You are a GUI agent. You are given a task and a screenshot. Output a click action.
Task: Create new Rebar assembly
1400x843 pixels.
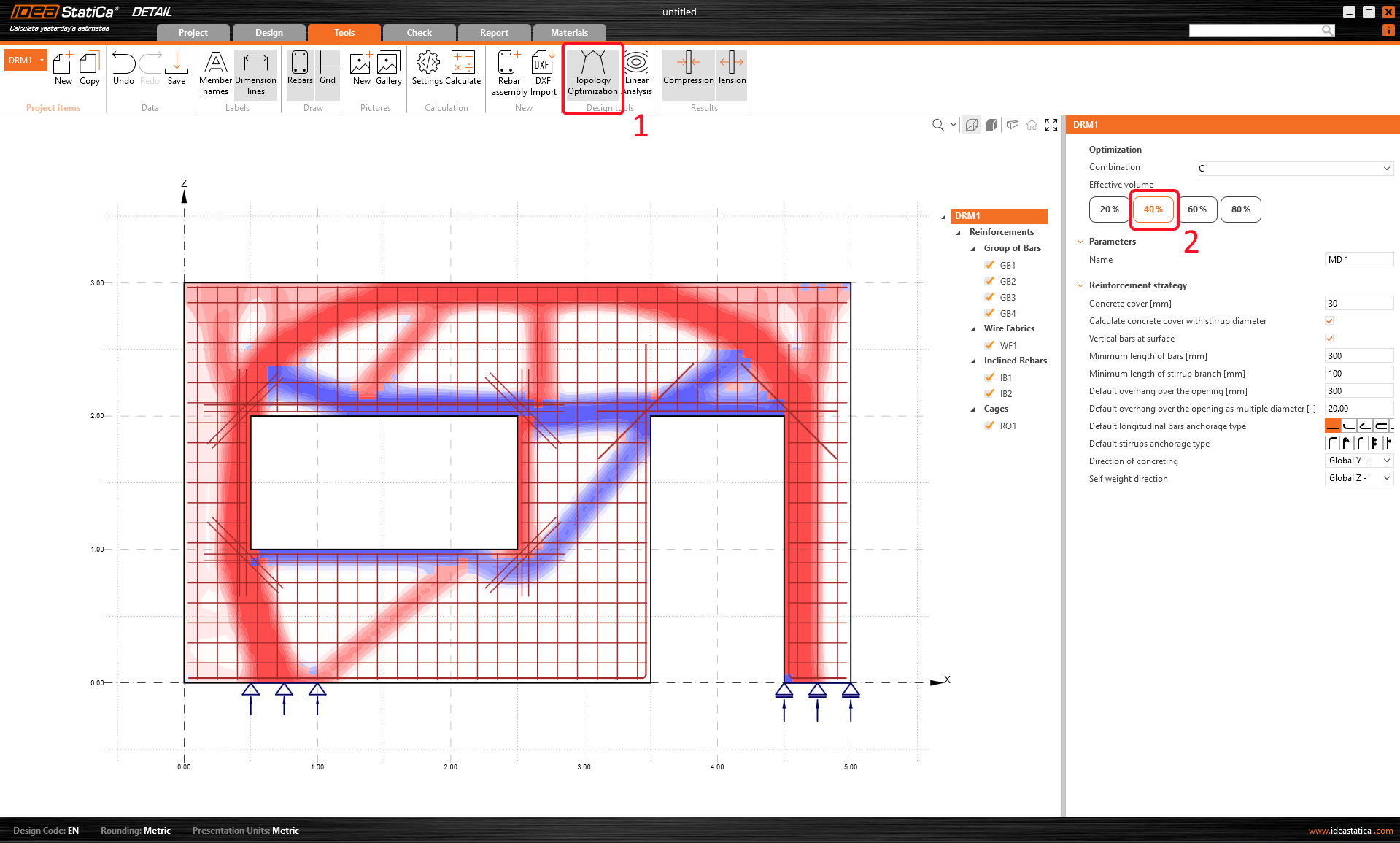508,73
